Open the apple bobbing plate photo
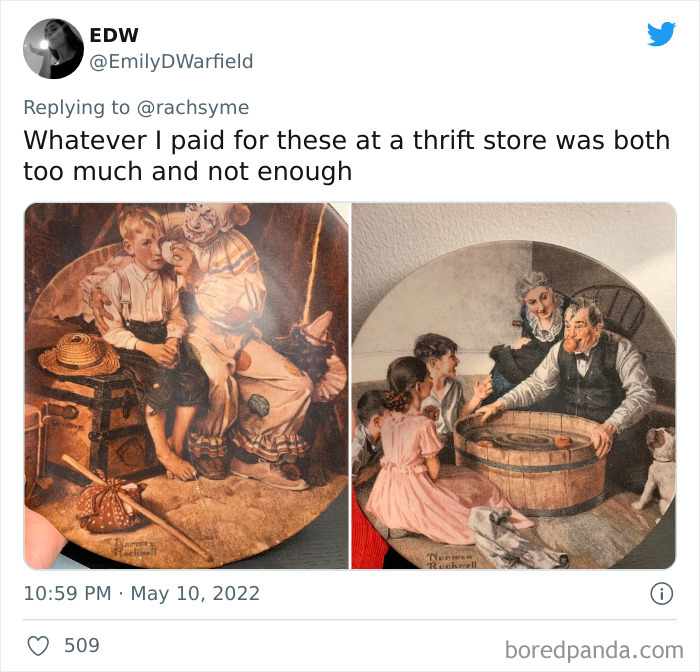This screenshot has height=672, width=700. pos(513,386)
